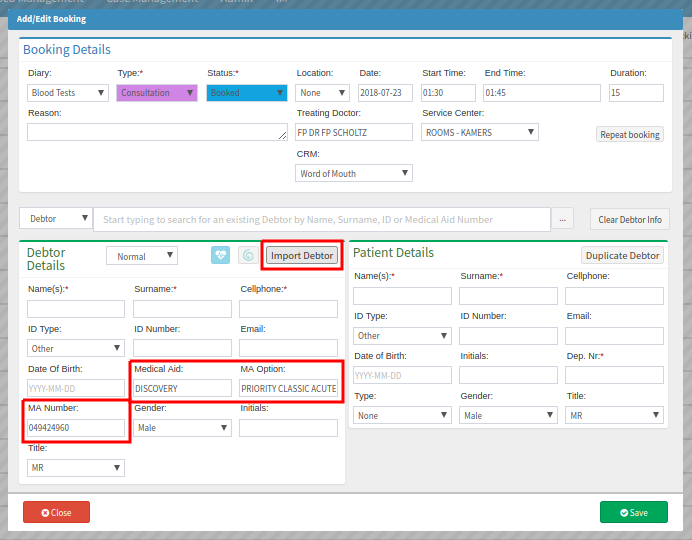Click the Repeat booking button
Image resolution: width=692 pixels, height=540 pixels.
tap(629, 134)
